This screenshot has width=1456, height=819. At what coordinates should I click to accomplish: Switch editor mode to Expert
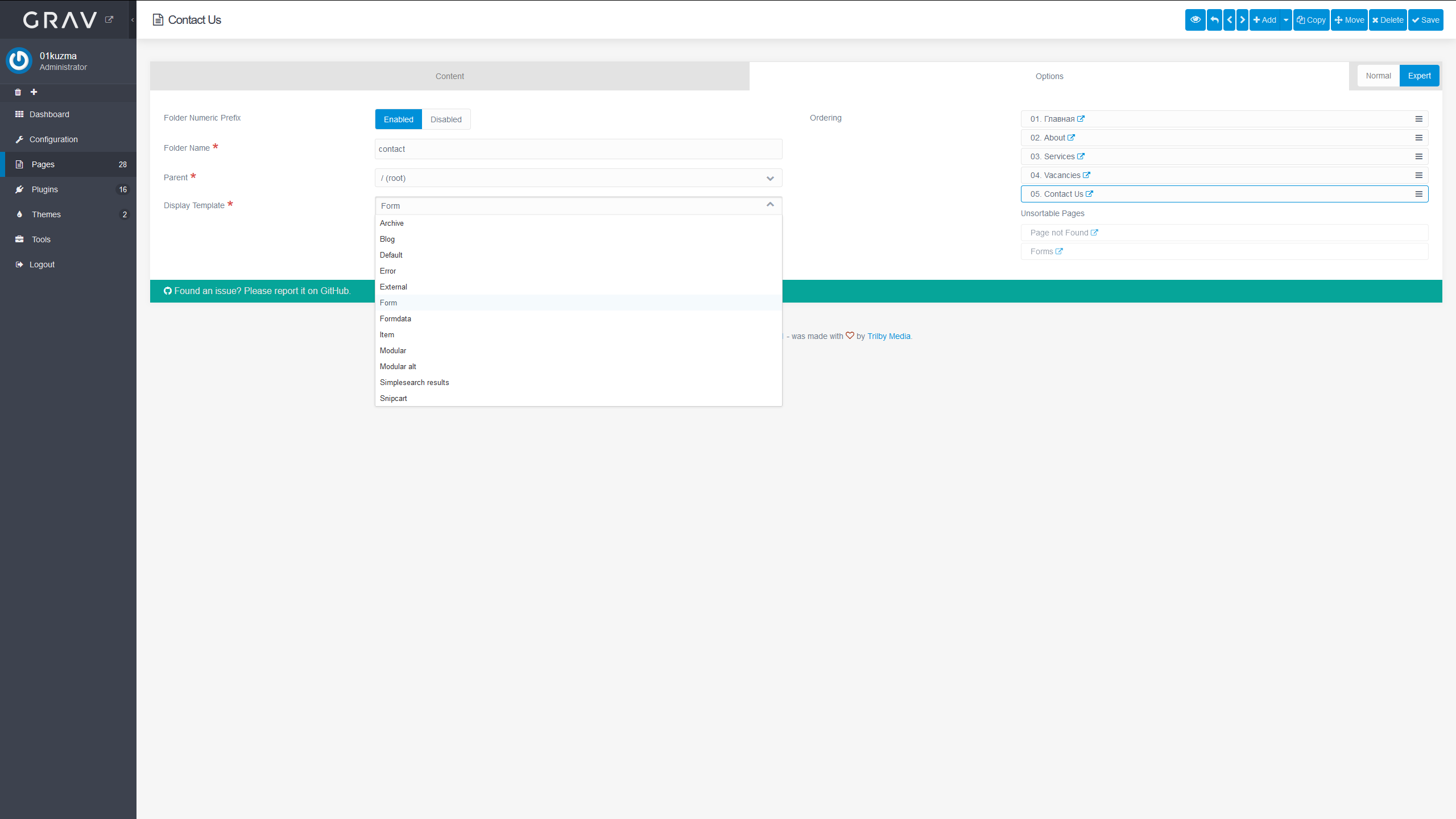1419,76
